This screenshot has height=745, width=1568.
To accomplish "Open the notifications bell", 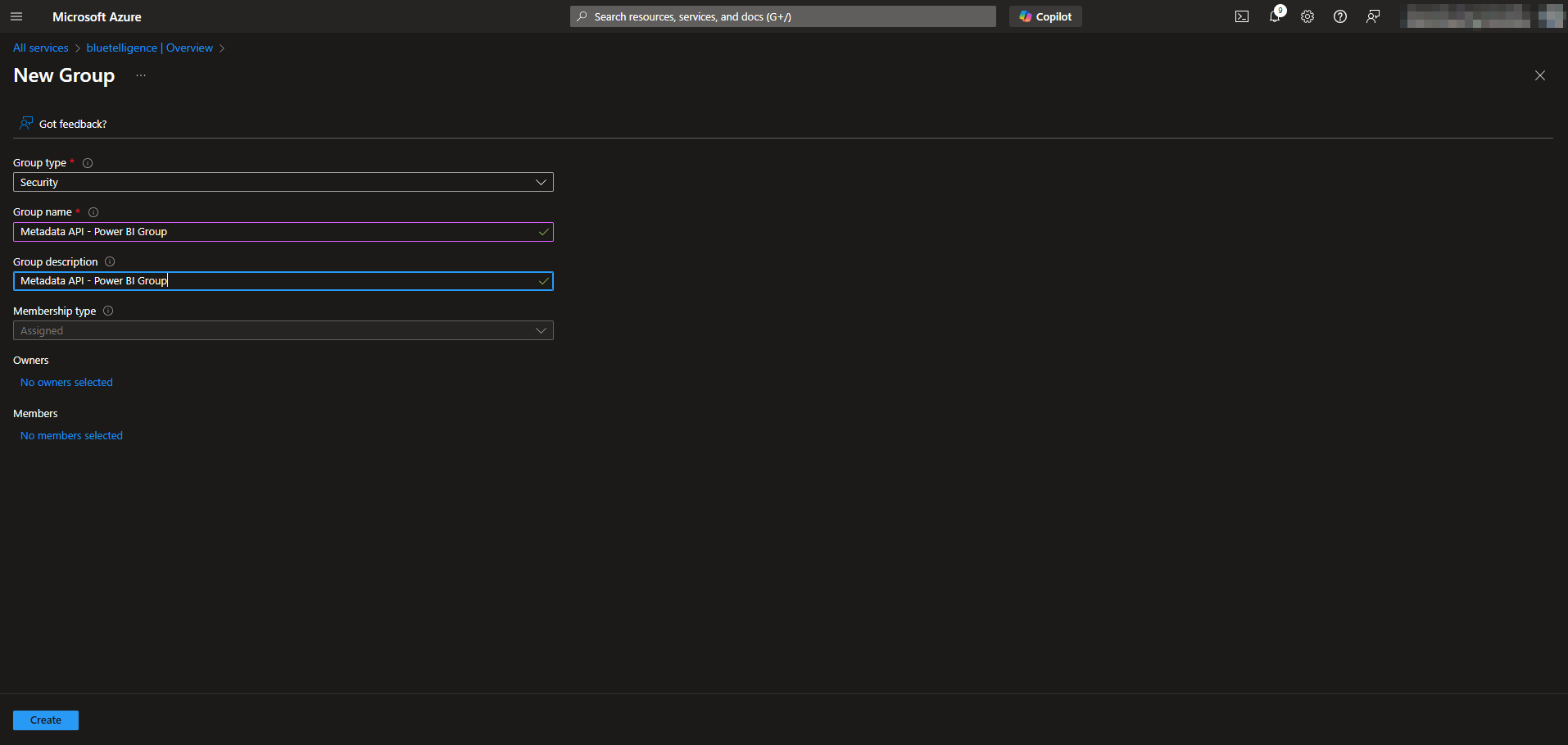I will click(1275, 16).
